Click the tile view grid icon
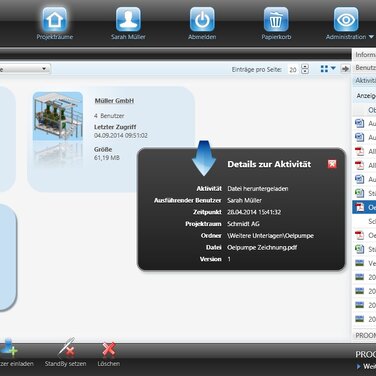Image resolution: width=376 pixels, height=376 pixels. click(324, 69)
